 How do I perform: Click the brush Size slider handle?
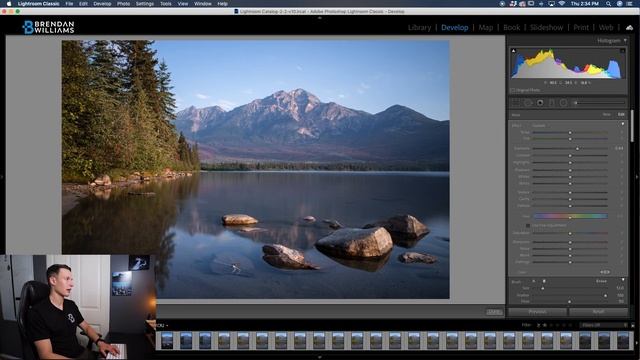[x=542, y=288]
